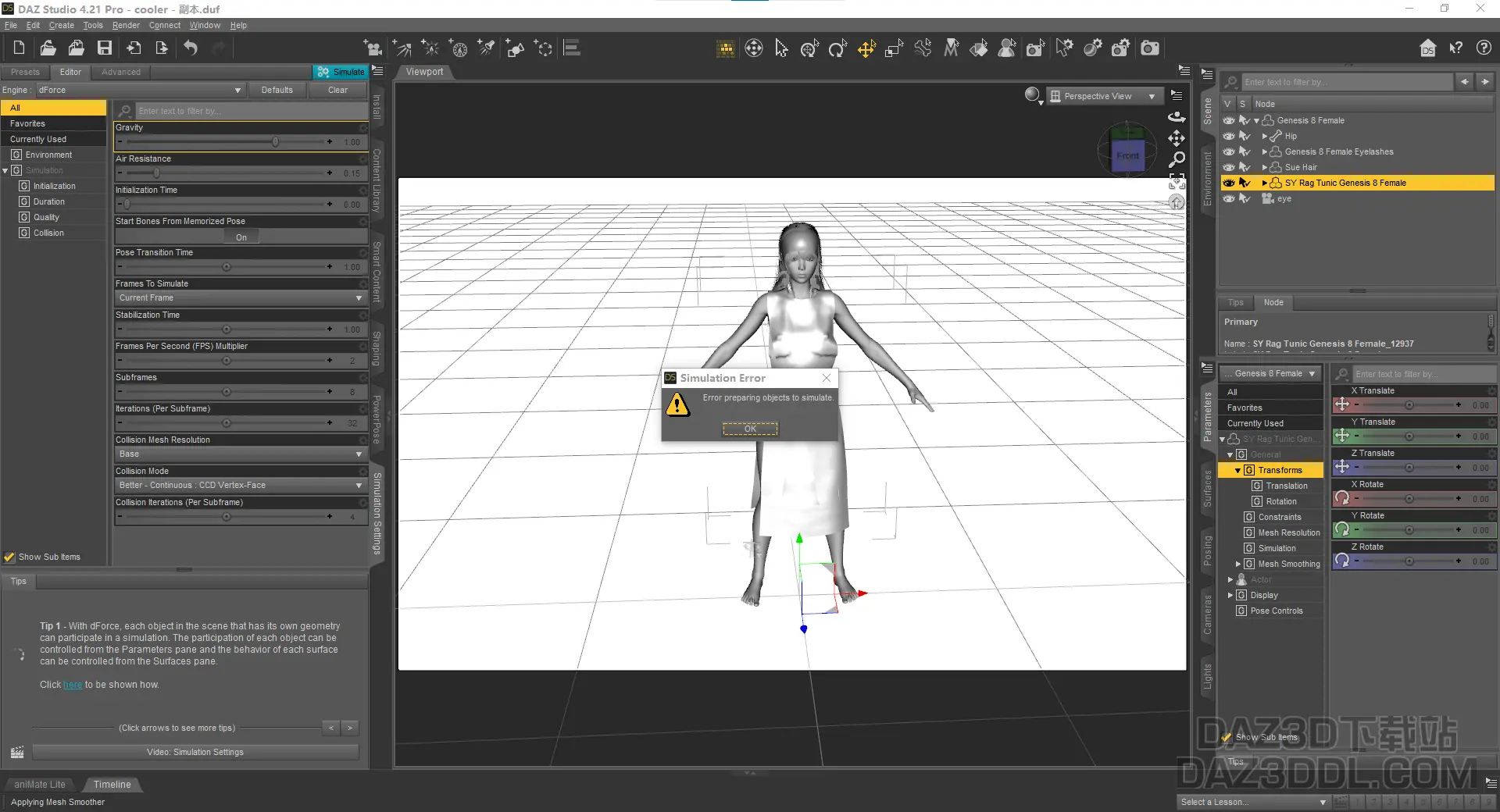Open Genesis 8 Female parameters dropdown
Viewport: 1500px width, 812px height.
pos(1270,373)
